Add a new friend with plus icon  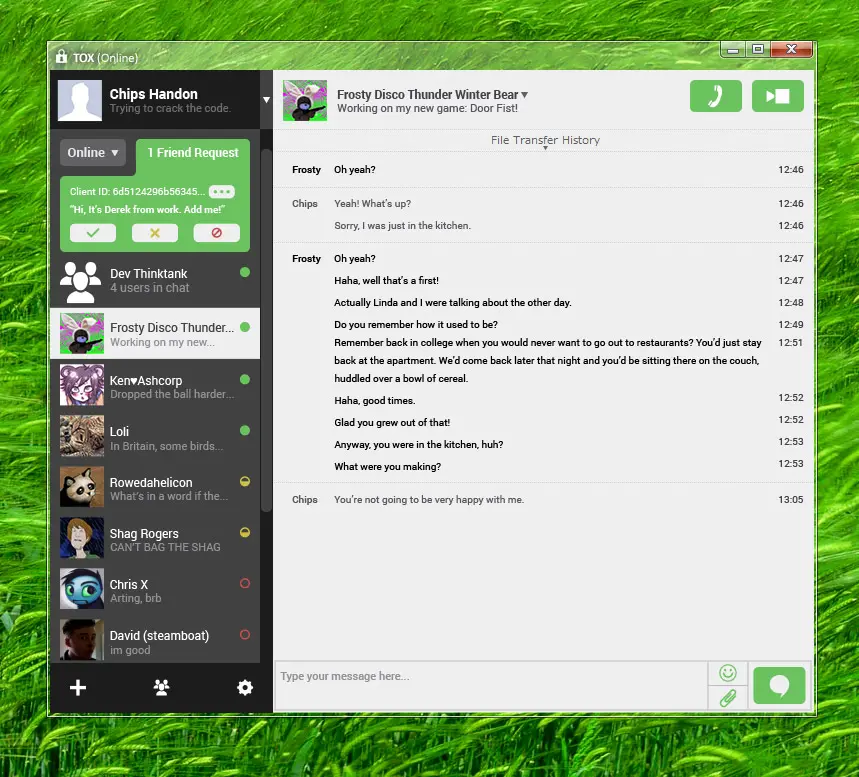click(x=78, y=687)
